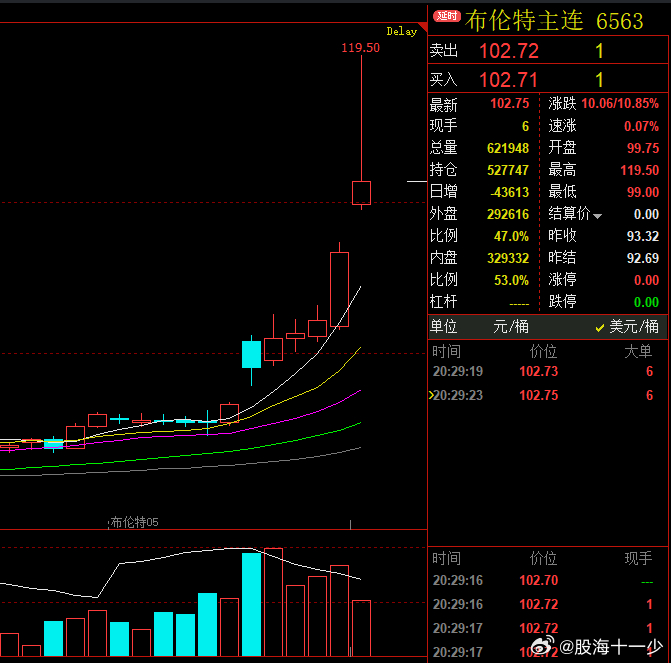Select the 元/桶 unit option

[511, 327]
